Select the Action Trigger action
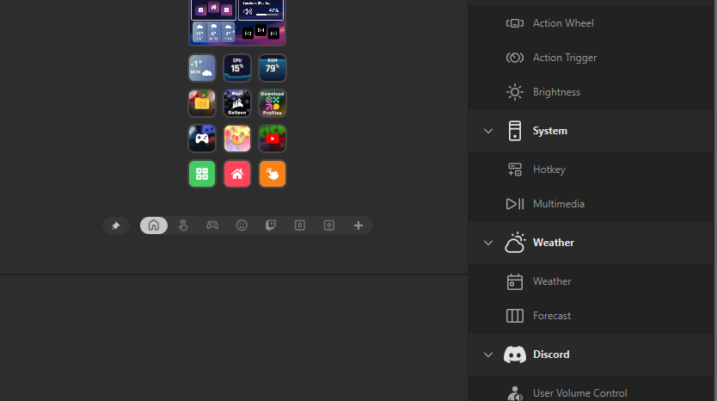 565,58
